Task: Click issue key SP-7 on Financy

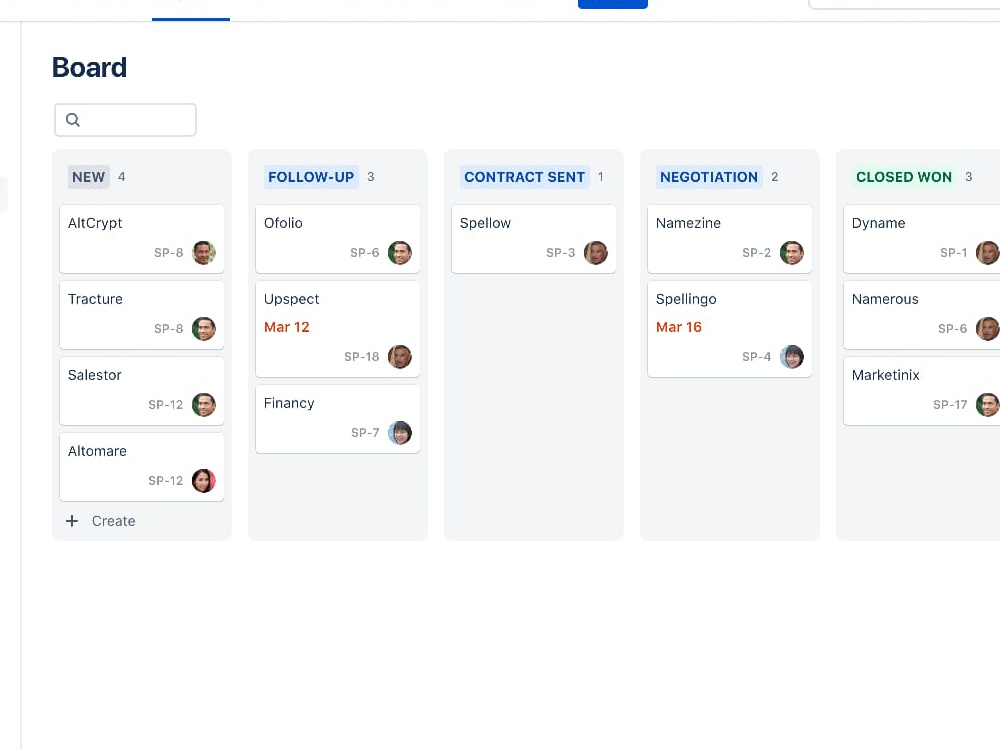Action: (365, 432)
